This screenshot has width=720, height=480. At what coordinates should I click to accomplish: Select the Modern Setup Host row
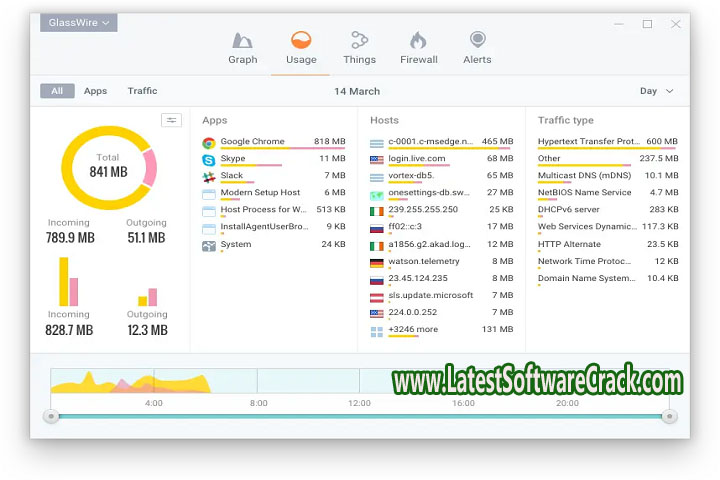point(274,194)
